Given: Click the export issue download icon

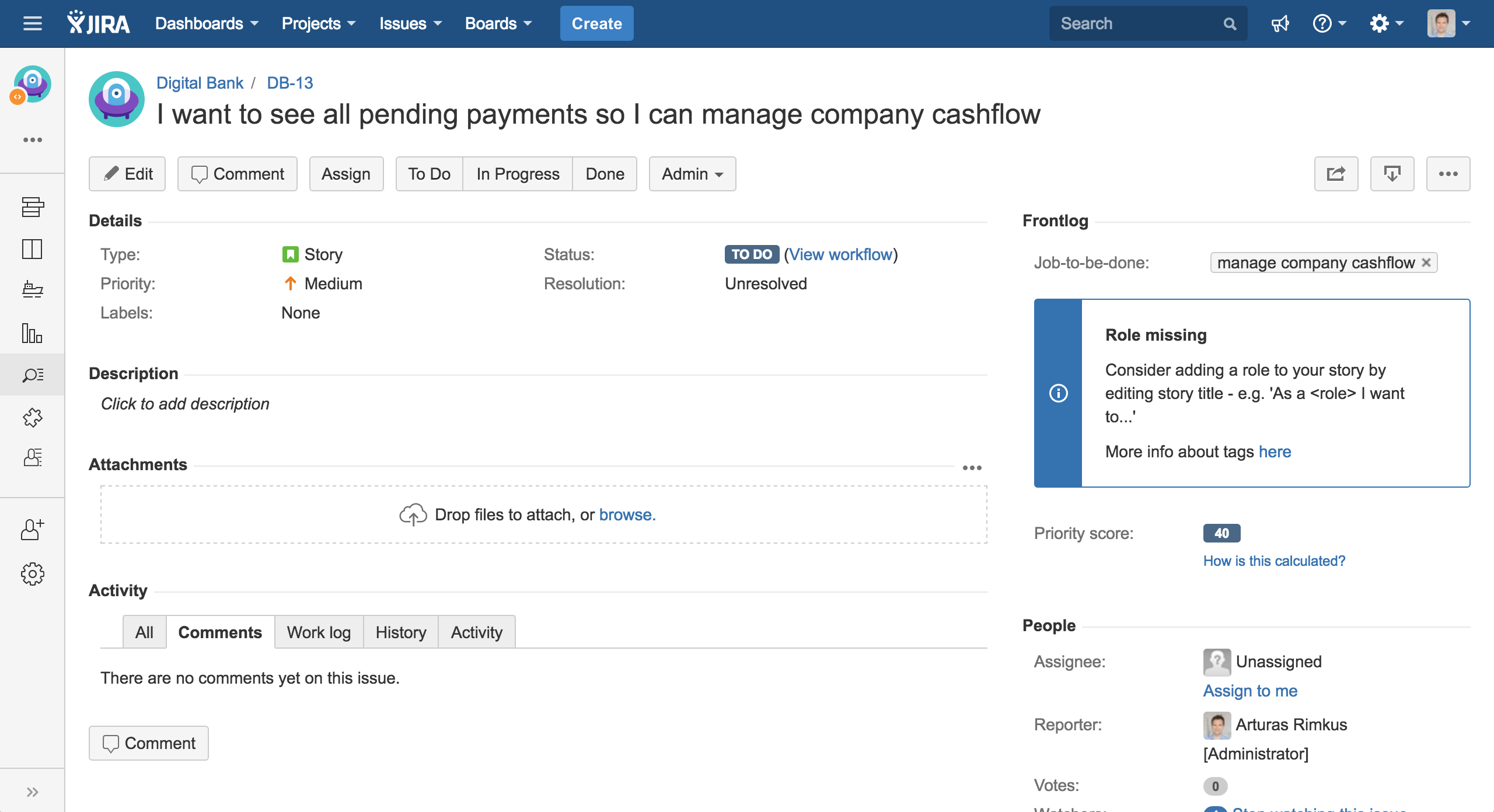Looking at the screenshot, I should pos(1392,174).
